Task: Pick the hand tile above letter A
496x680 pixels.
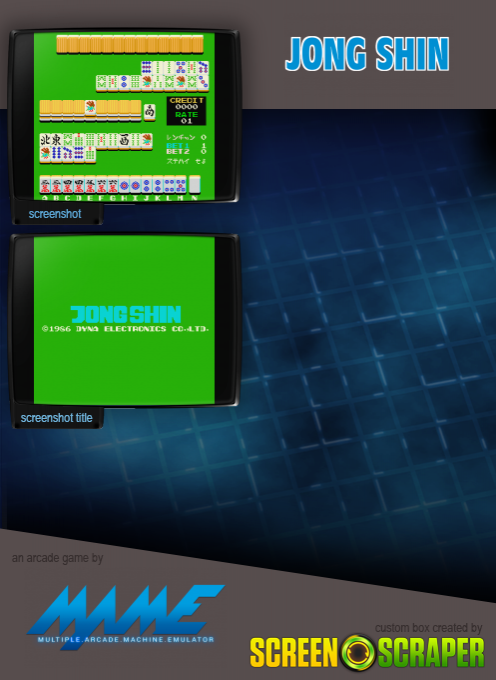Action: (x=45, y=185)
